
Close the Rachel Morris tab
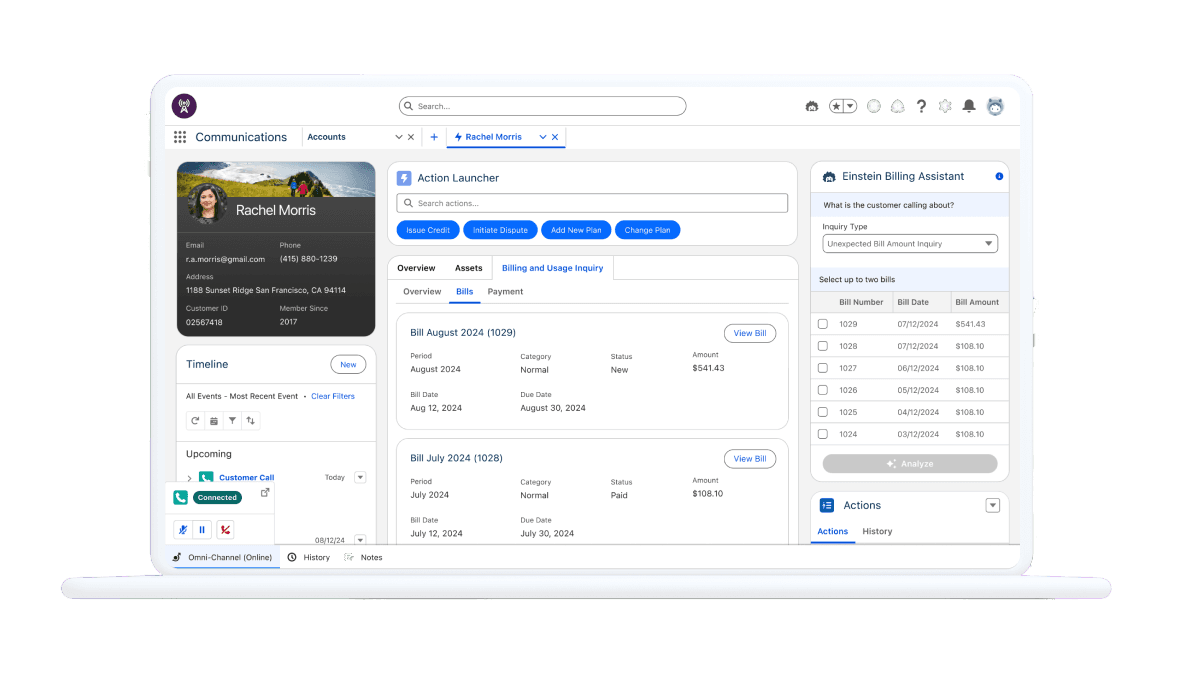(x=555, y=137)
